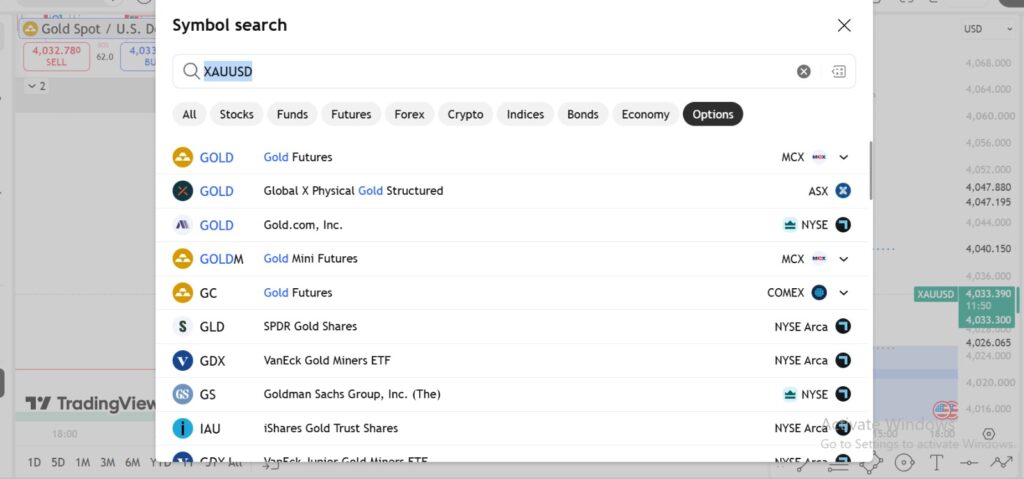Select the text tool T icon
The height and width of the screenshot is (479, 1024).
936,463
